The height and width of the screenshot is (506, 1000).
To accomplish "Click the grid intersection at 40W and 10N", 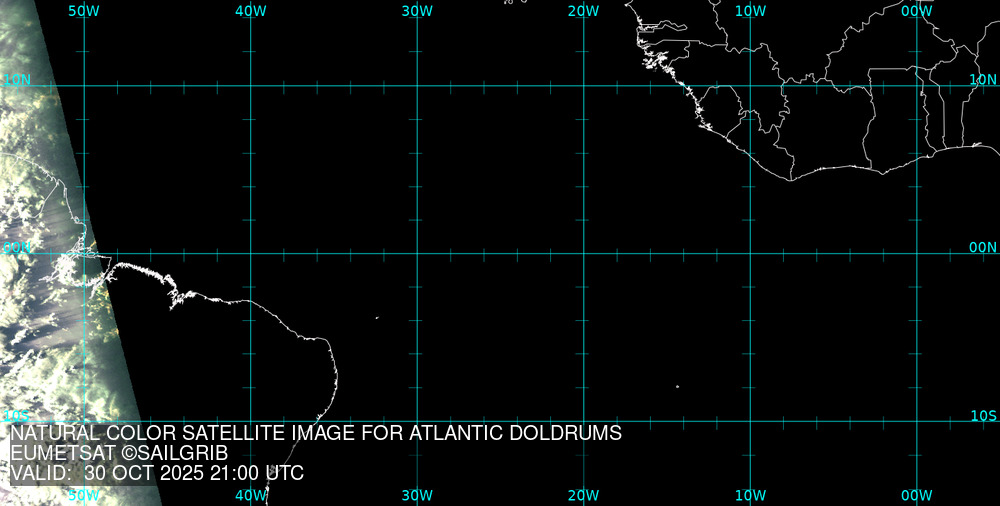I will pos(250,85).
